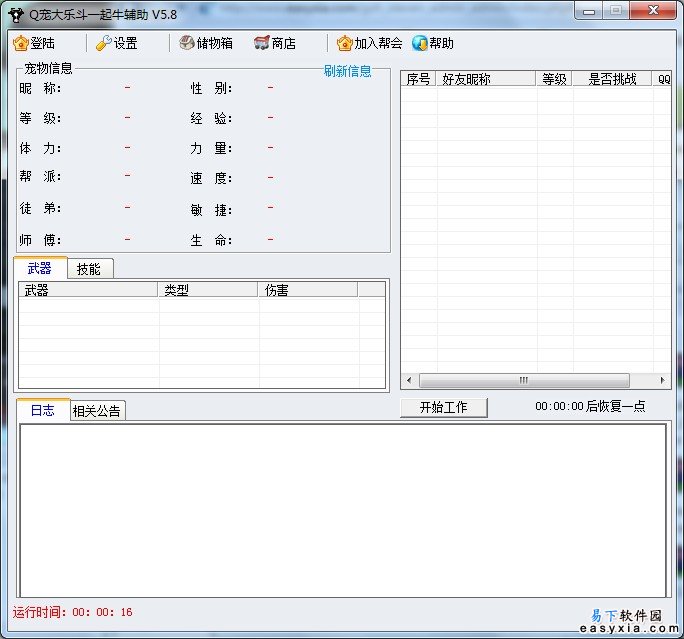This screenshot has height=639, width=684.
Task: Open the 储物箱 storage box
Action: tap(187, 44)
